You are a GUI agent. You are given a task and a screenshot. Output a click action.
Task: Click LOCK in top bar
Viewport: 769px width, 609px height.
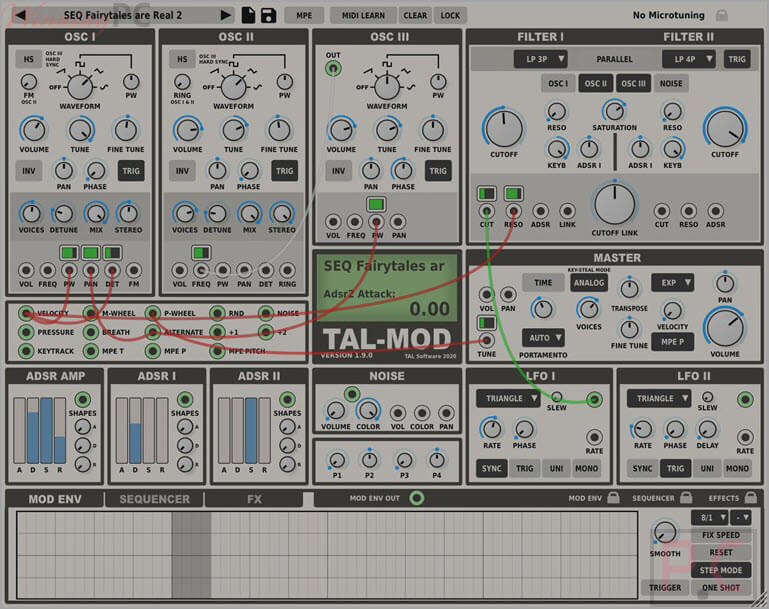tap(450, 16)
